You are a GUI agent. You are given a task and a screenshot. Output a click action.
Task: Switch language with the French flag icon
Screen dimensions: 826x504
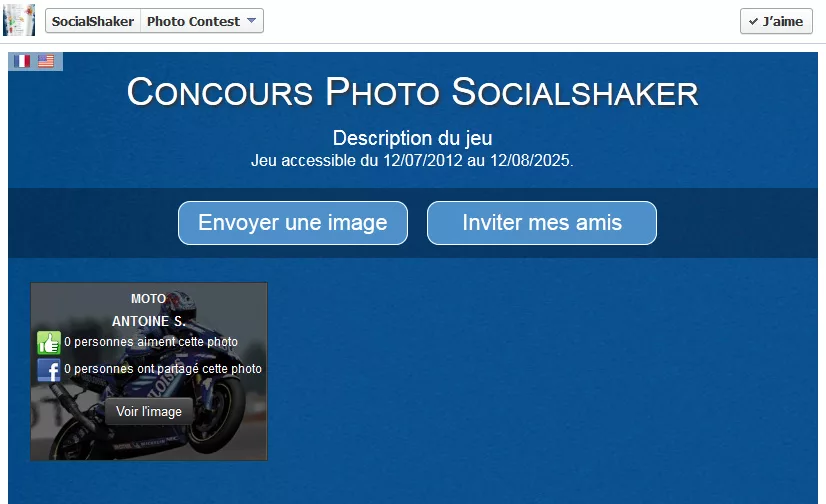tap(22, 61)
